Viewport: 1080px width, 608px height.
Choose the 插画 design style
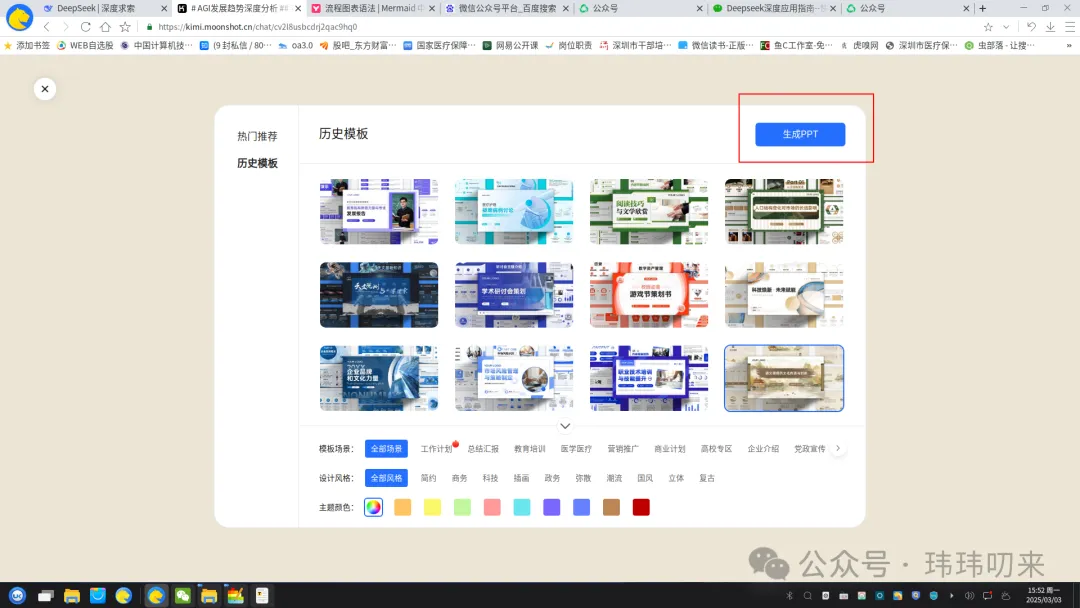[x=521, y=478]
